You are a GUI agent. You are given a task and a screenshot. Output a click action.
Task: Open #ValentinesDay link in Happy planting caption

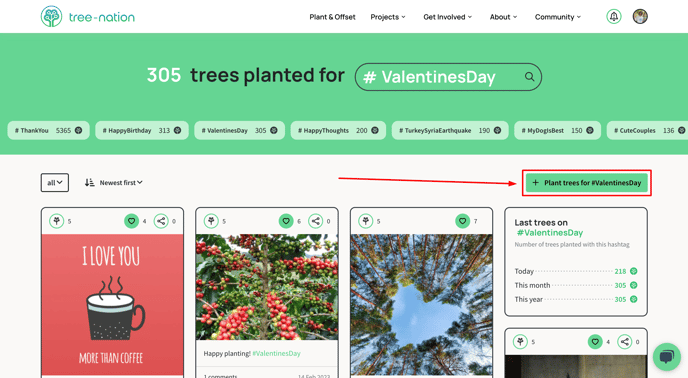click(276, 353)
